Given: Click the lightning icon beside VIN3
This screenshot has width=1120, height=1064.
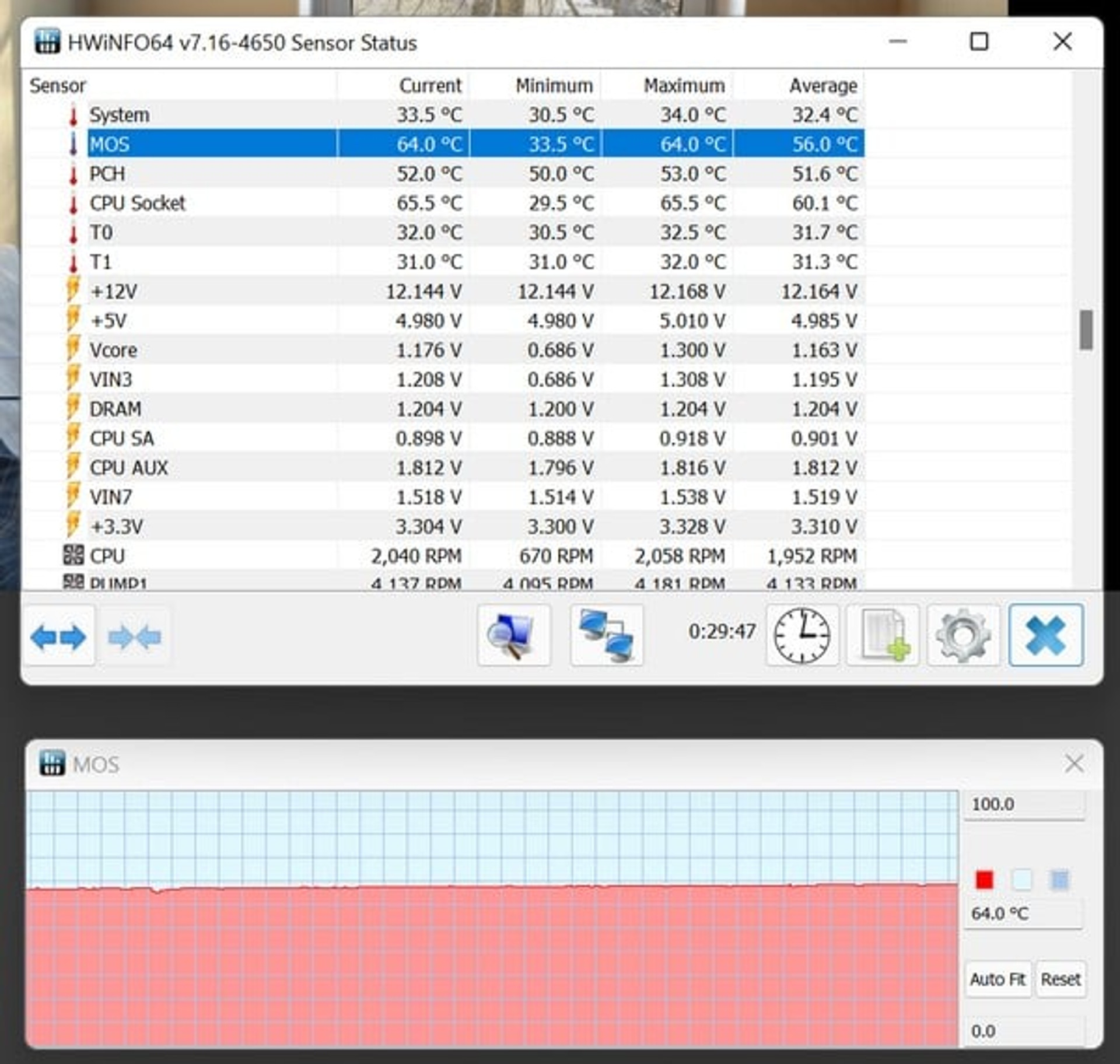Looking at the screenshot, I should pyautogui.click(x=73, y=378).
